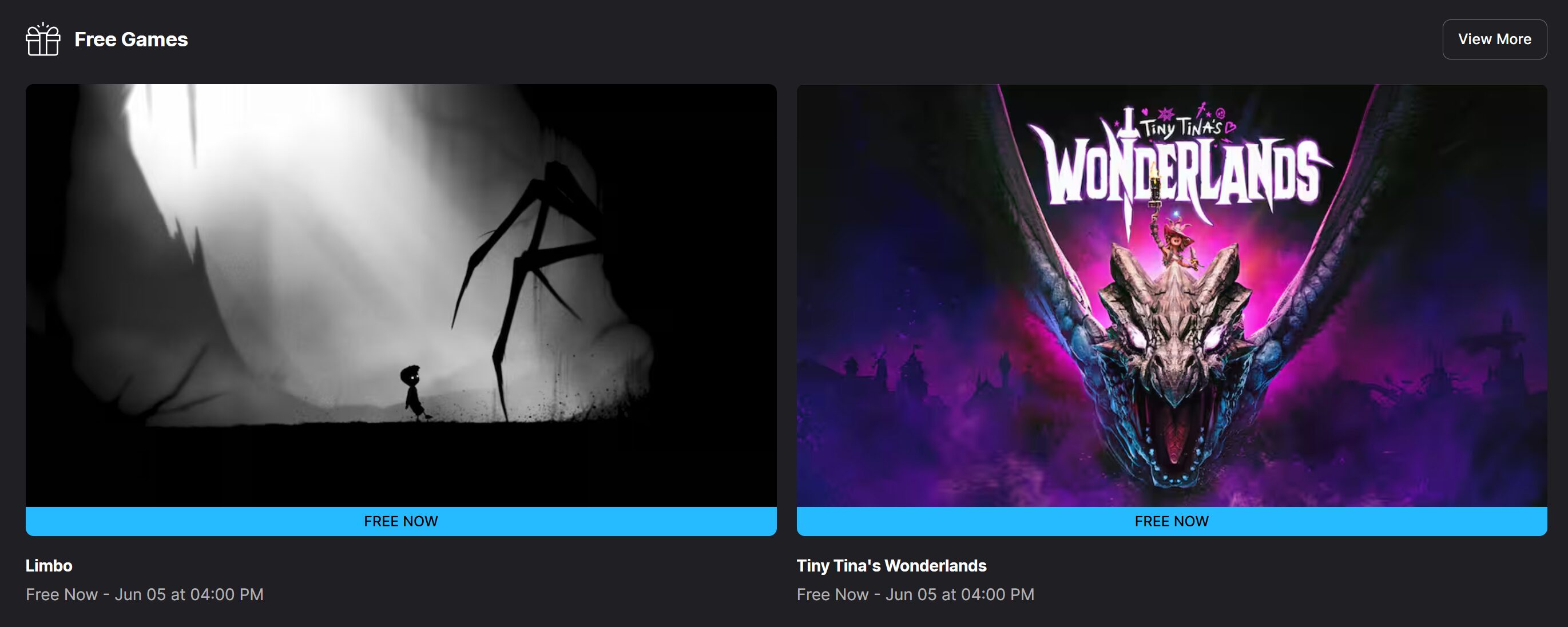1568x627 pixels.
Task: Click Limbo's Free Now date text
Action: [x=144, y=594]
